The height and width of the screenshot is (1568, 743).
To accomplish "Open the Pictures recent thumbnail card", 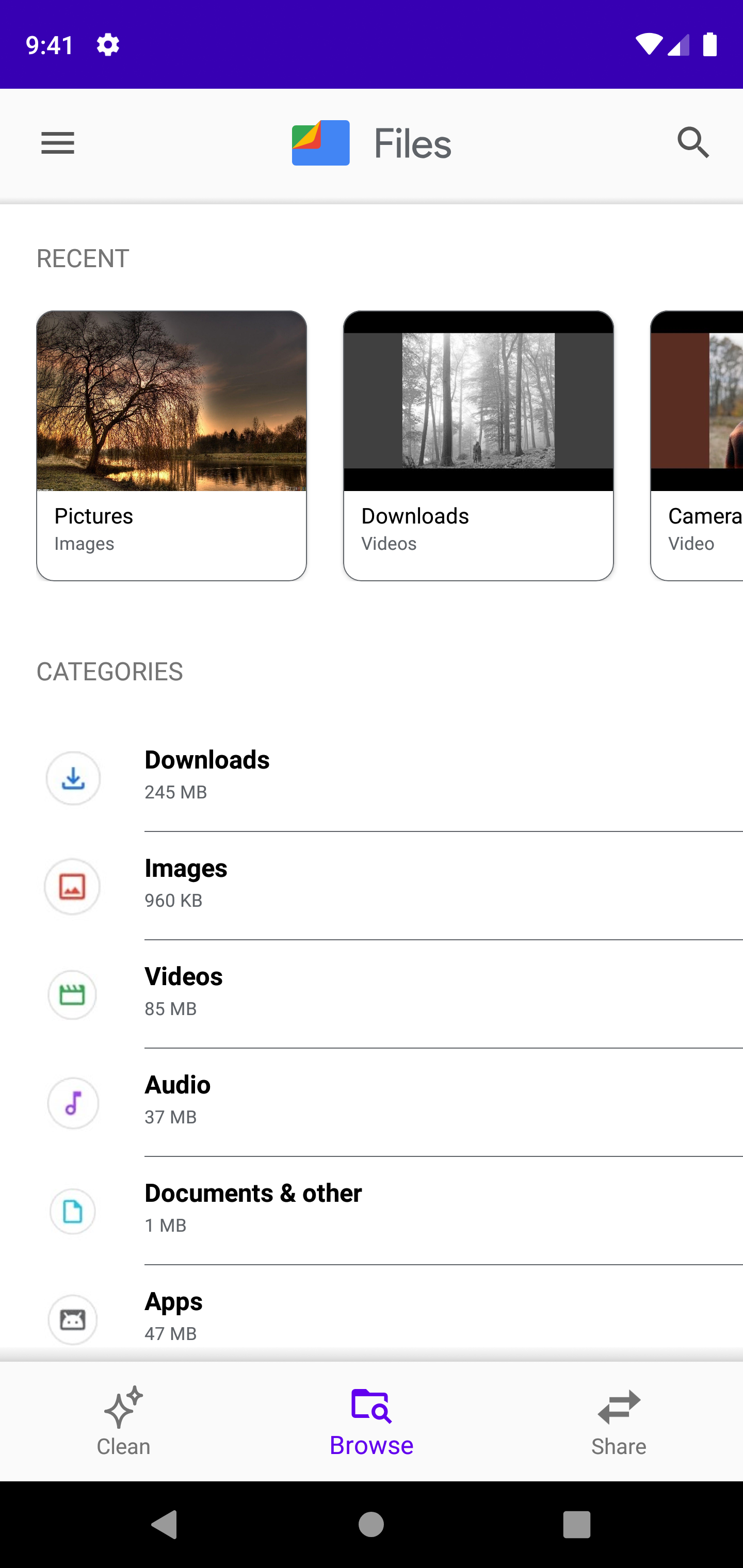I will pyautogui.click(x=171, y=445).
